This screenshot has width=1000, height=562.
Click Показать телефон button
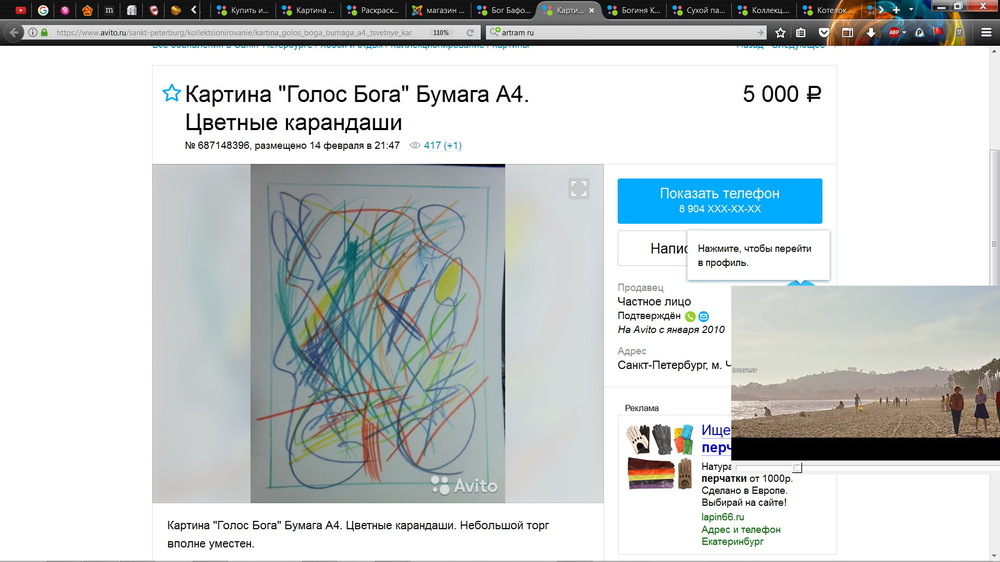click(x=719, y=201)
